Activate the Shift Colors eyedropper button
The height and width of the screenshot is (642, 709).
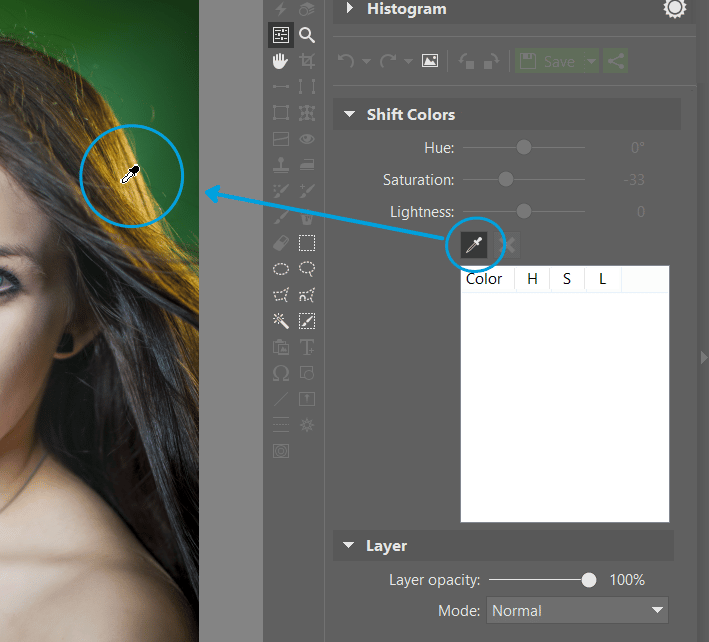pos(474,245)
